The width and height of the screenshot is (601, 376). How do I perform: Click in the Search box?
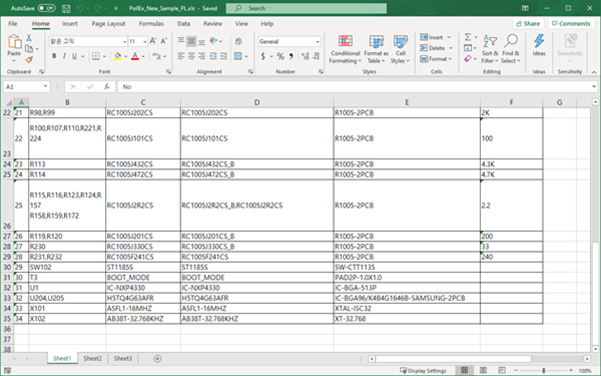click(x=306, y=8)
